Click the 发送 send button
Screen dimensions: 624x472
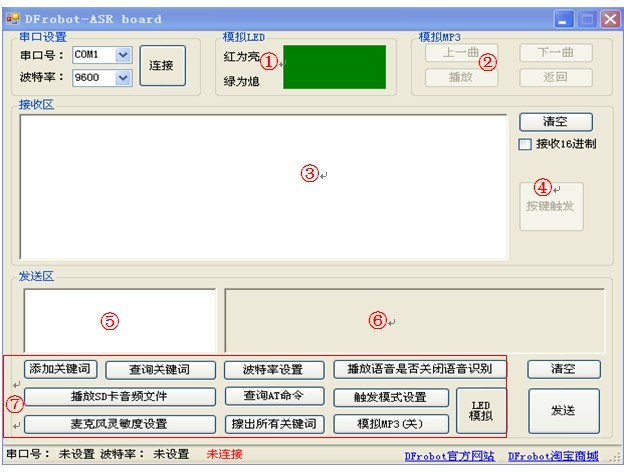pyautogui.click(x=564, y=411)
